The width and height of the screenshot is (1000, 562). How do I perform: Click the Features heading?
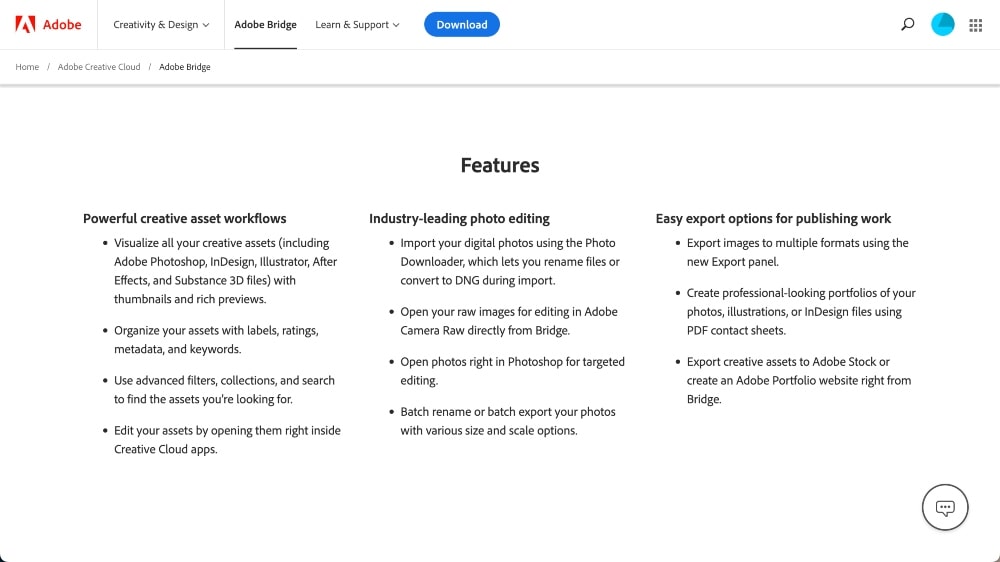point(500,166)
